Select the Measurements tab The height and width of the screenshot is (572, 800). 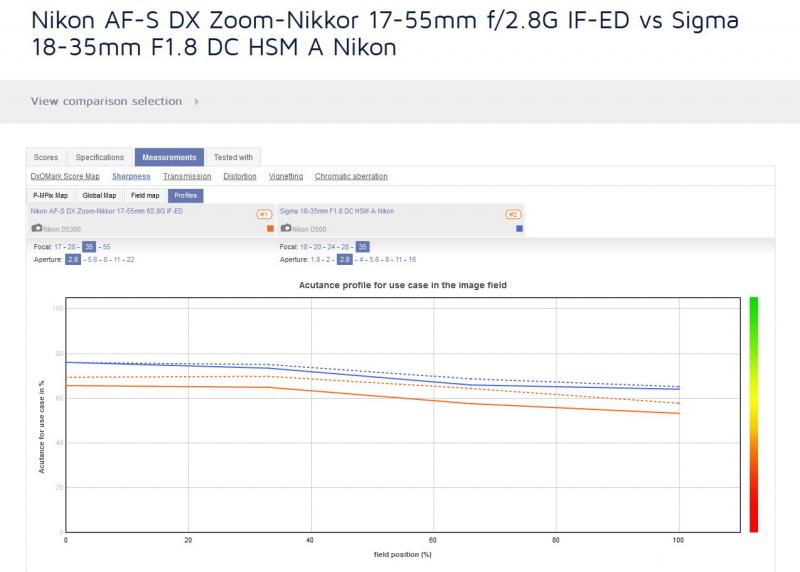pyautogui.click(x=169, y=157)
